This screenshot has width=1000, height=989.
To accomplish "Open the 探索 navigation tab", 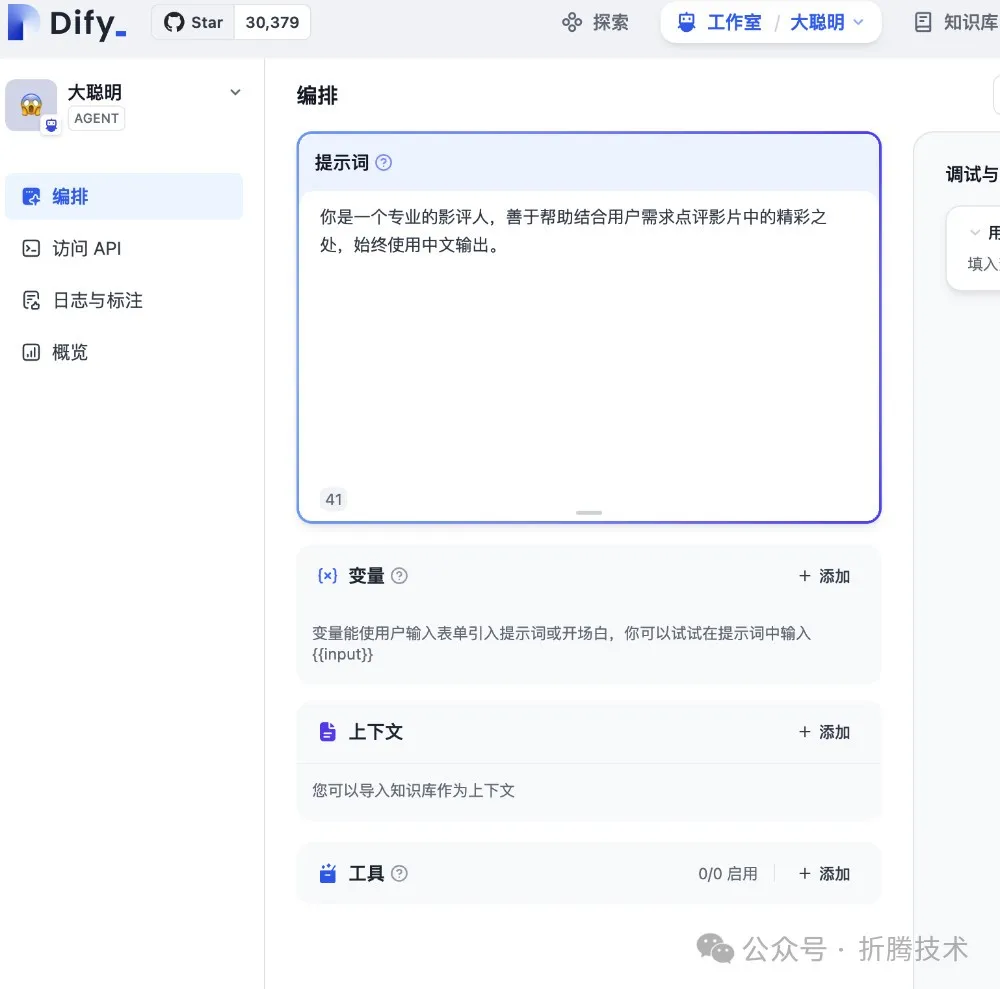I will click(x=595, y=22).
